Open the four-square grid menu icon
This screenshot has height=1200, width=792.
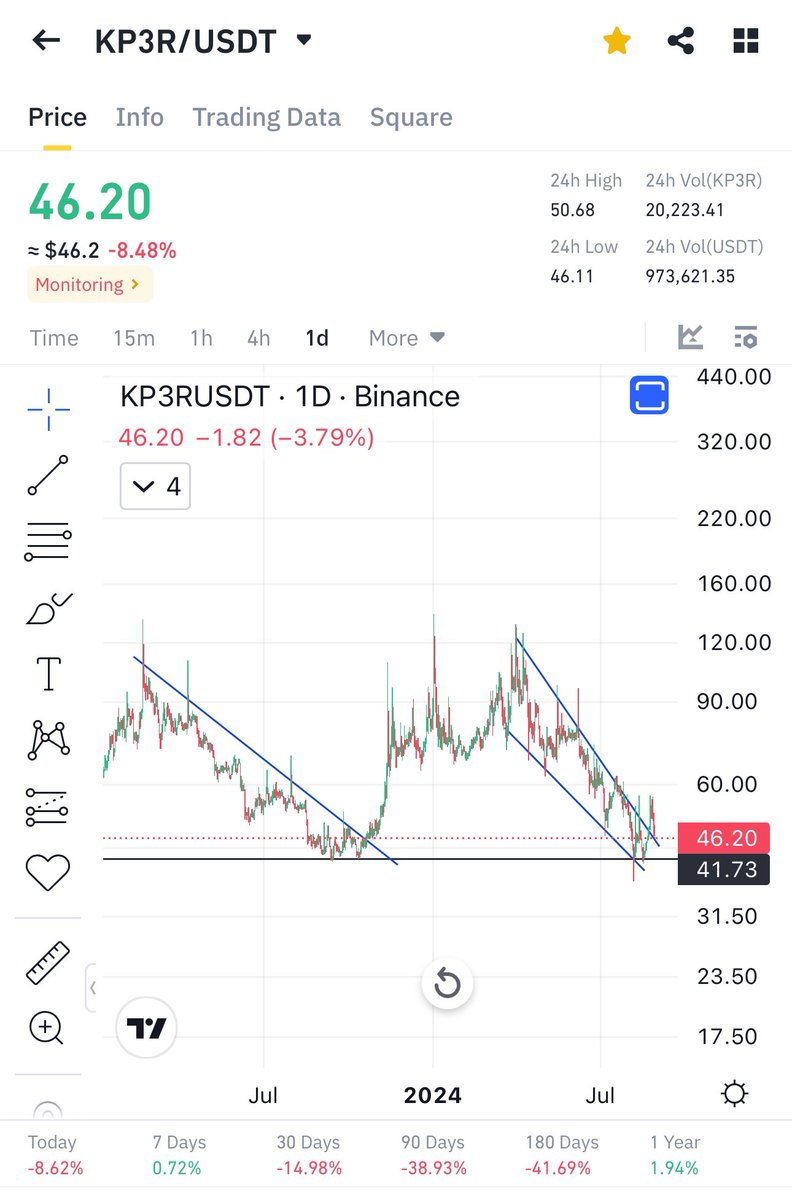pos(746,41)
